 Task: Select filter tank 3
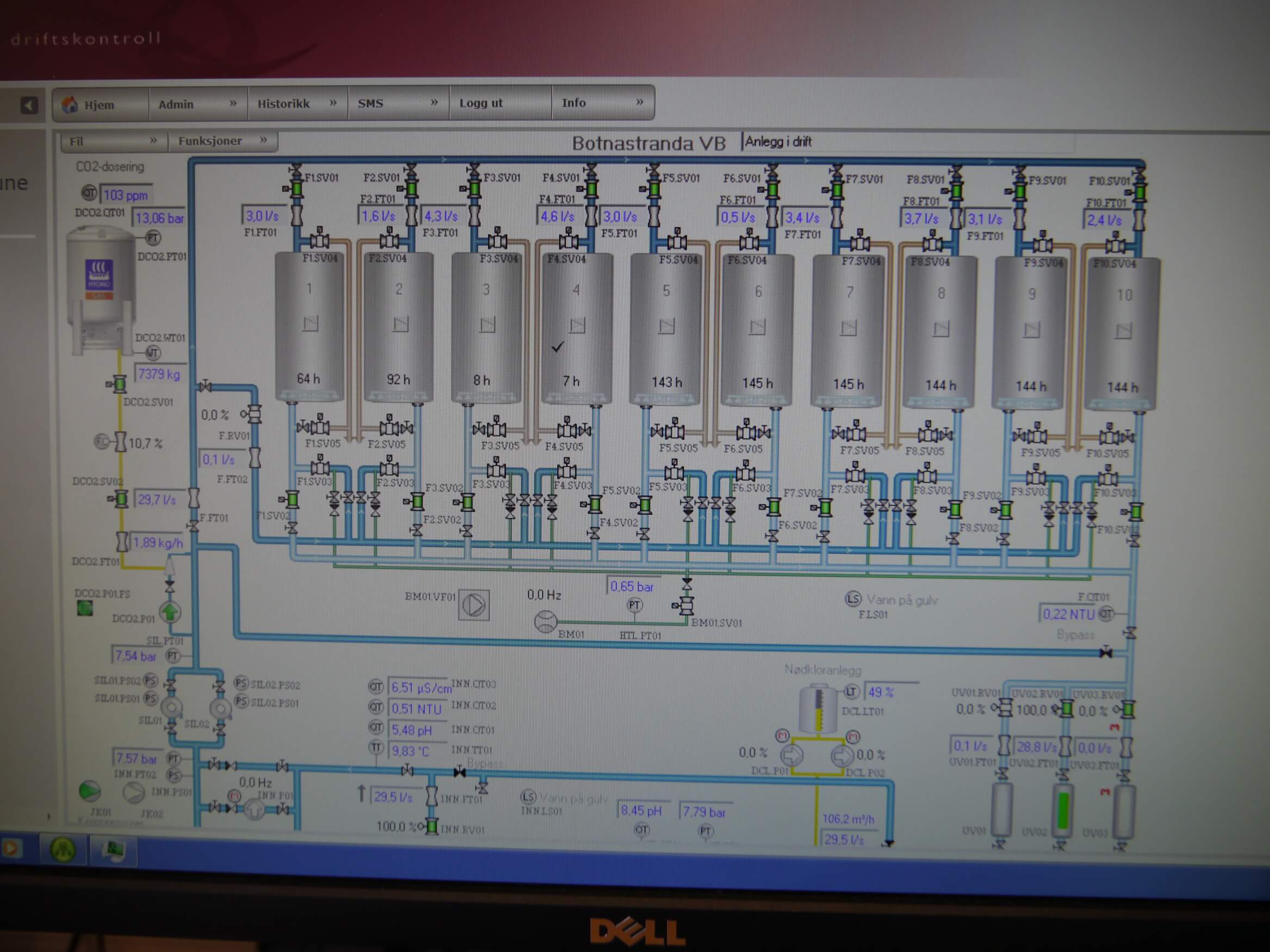487,328
